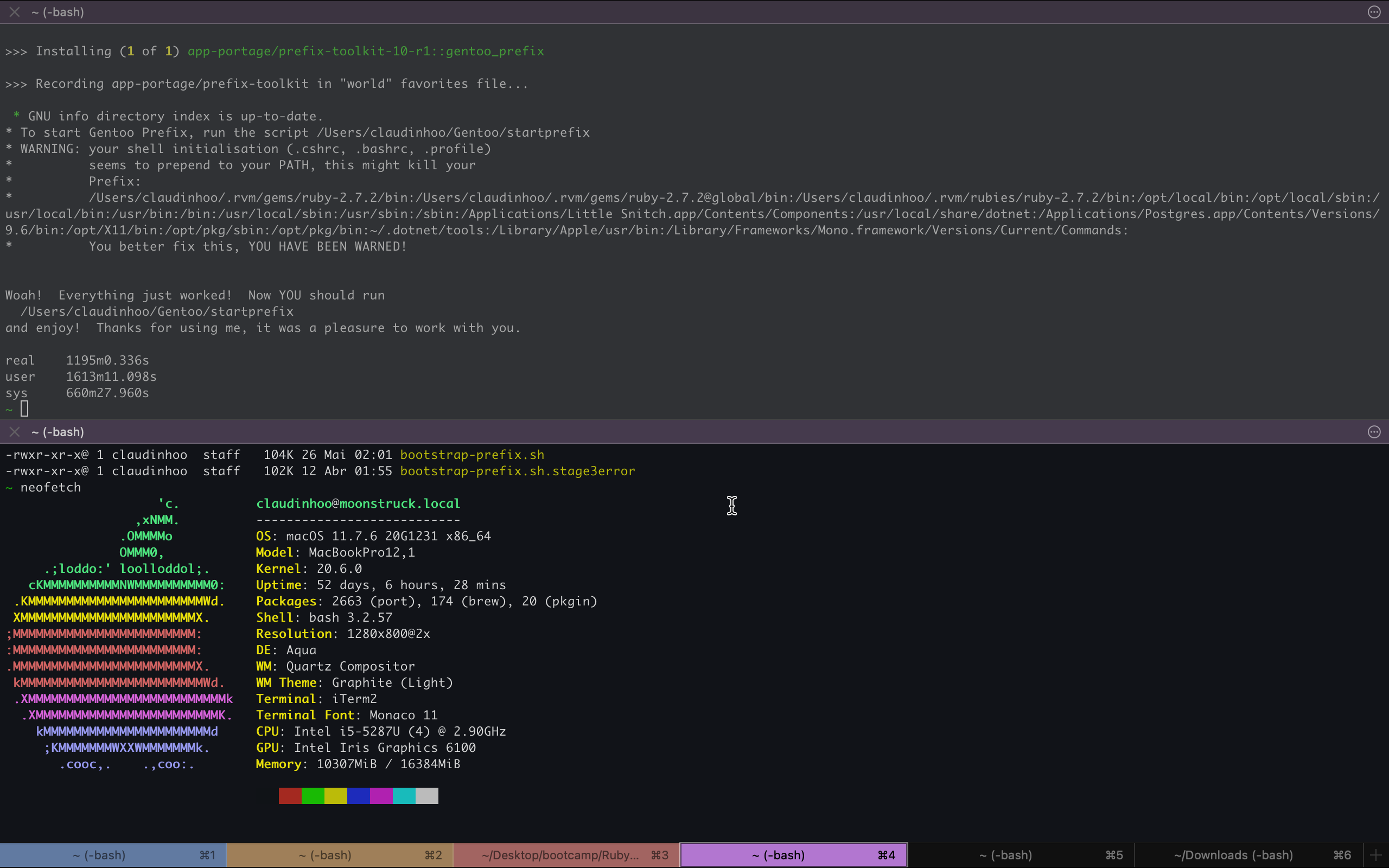Add a new tab with plus button
This screenshot has height=868, width=1389.
[x=1376, y=855]
